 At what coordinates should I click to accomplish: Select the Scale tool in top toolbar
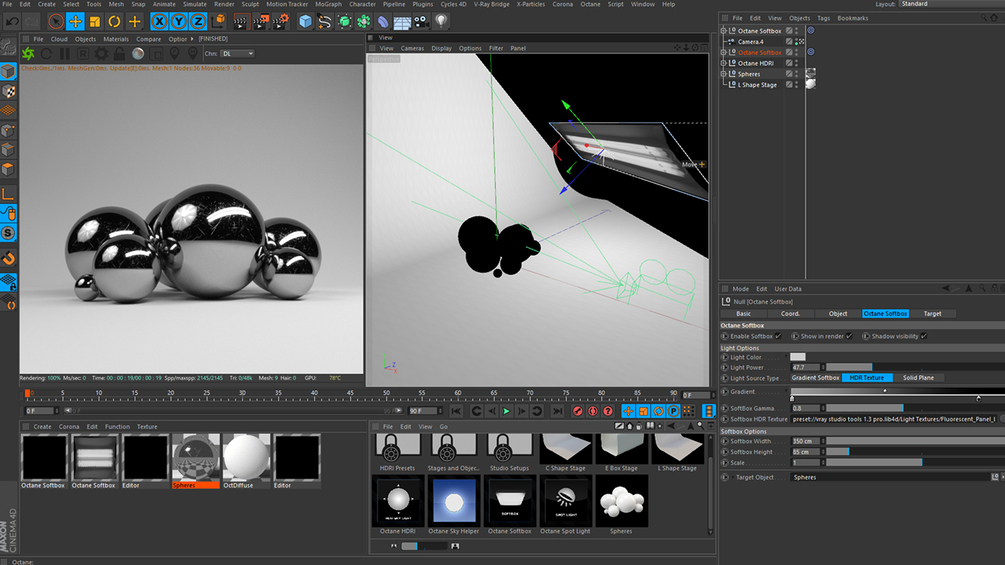coord(95,22)
